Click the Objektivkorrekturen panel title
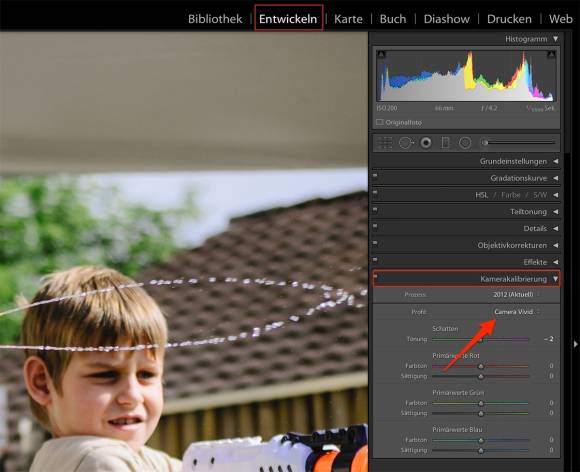Image resolution: width=580 pixels, height=472 pixels. click(512, 245)
